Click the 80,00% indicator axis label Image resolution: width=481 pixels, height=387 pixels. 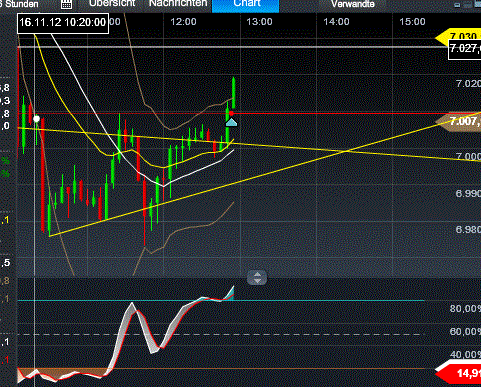[465, 309]
